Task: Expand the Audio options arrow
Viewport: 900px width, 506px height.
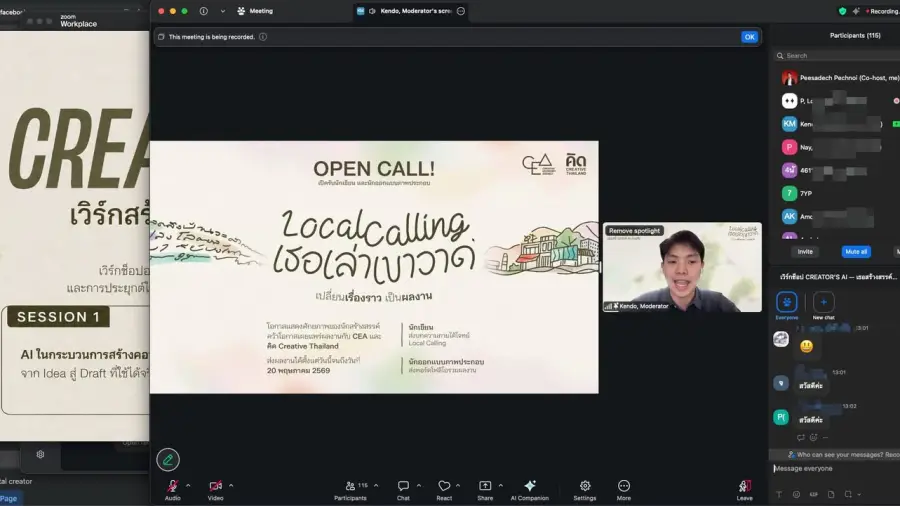Action: pos(188,485)
